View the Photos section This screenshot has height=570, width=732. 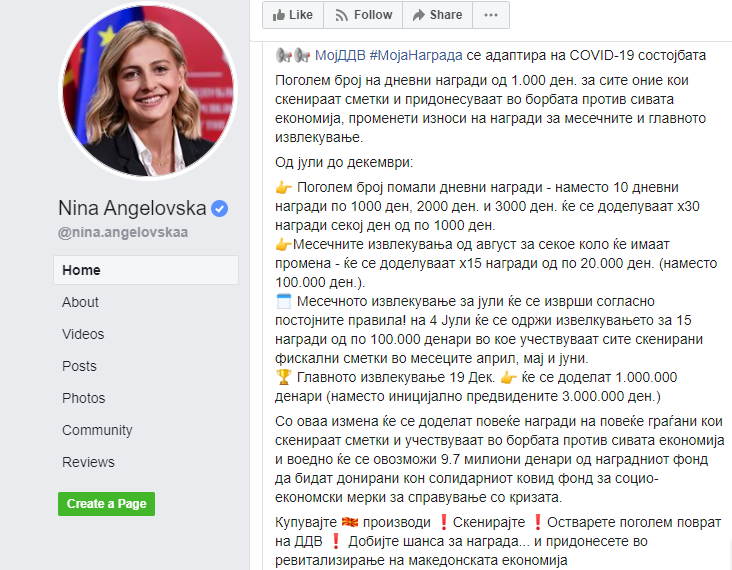pyautogui.click(x=84, y=398)
